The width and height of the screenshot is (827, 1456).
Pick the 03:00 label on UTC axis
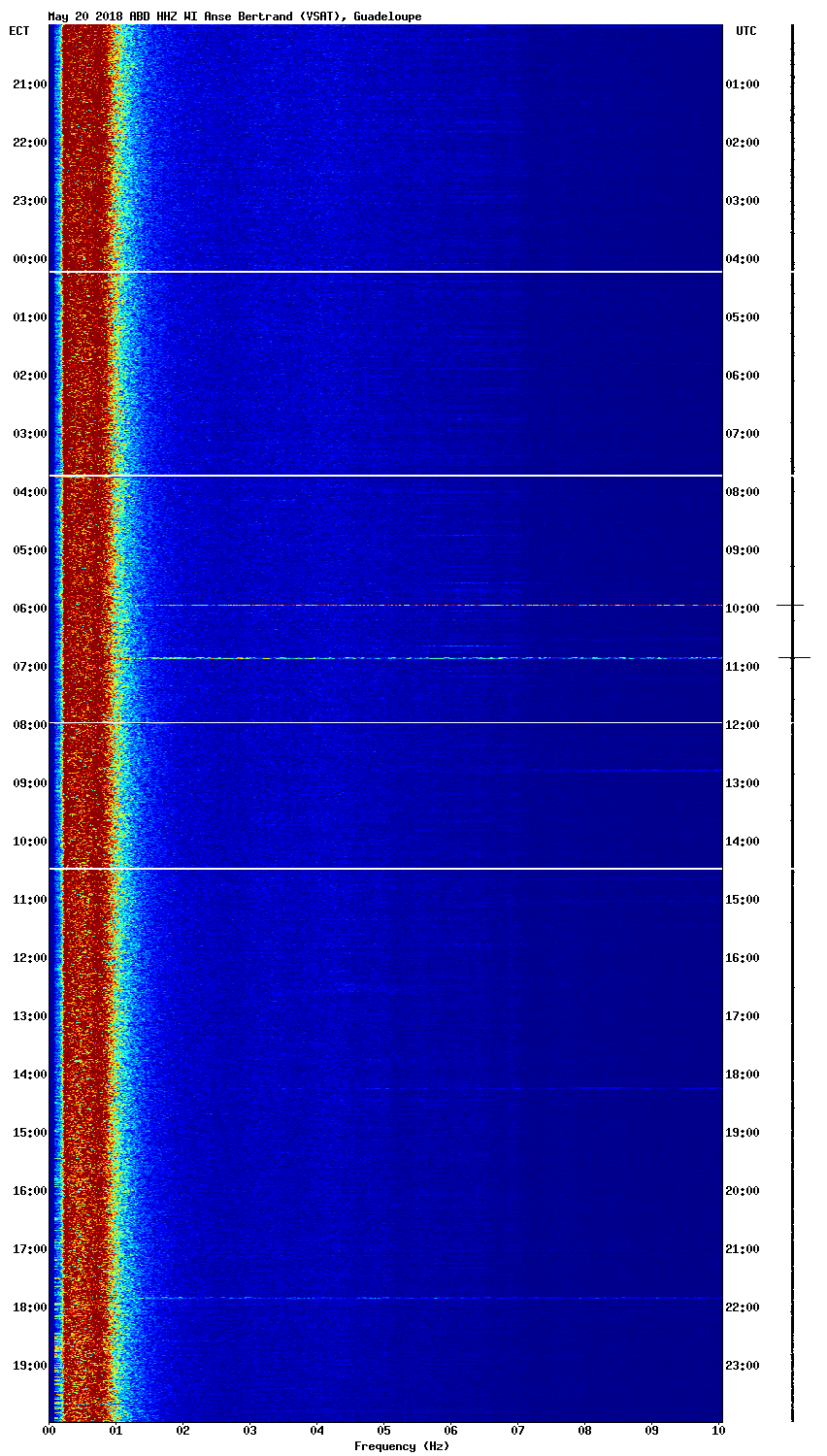click(x=743, y=201)
